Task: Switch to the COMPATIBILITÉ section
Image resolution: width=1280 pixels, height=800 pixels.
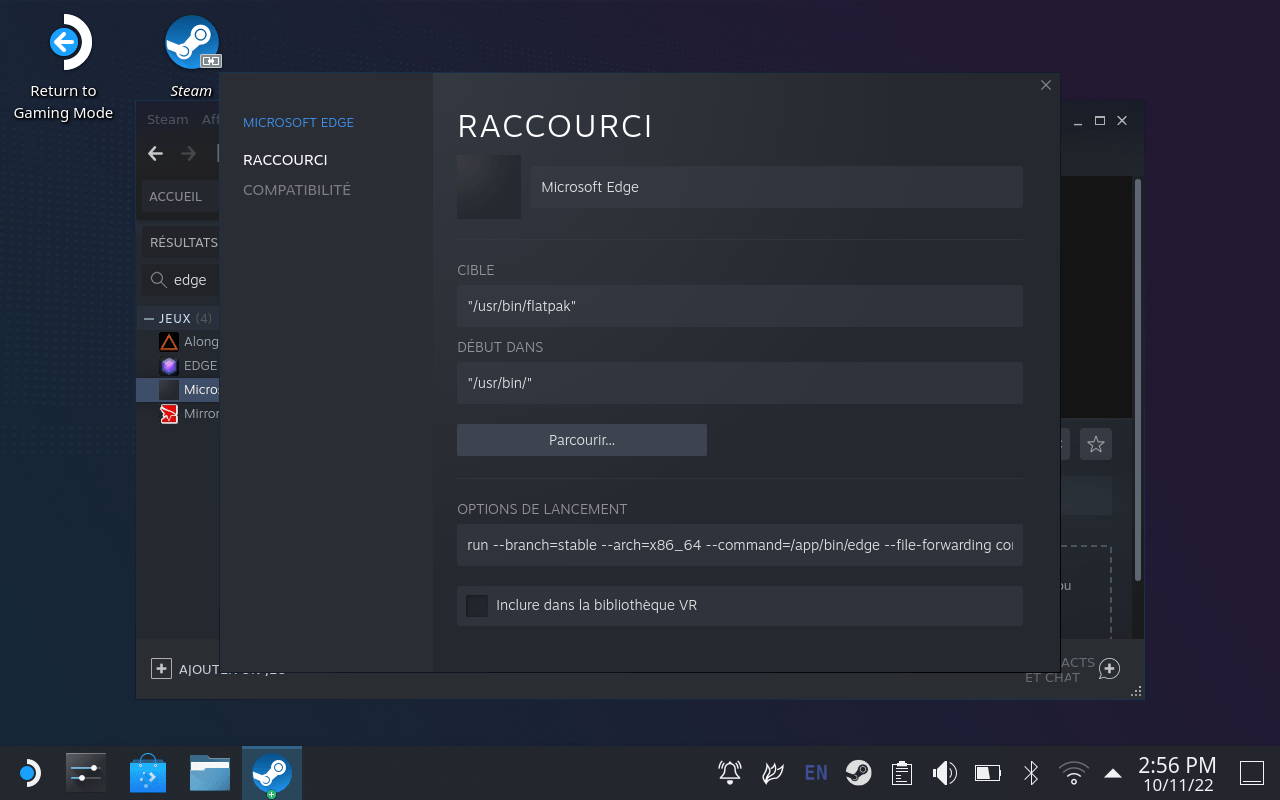Action: 297,190
